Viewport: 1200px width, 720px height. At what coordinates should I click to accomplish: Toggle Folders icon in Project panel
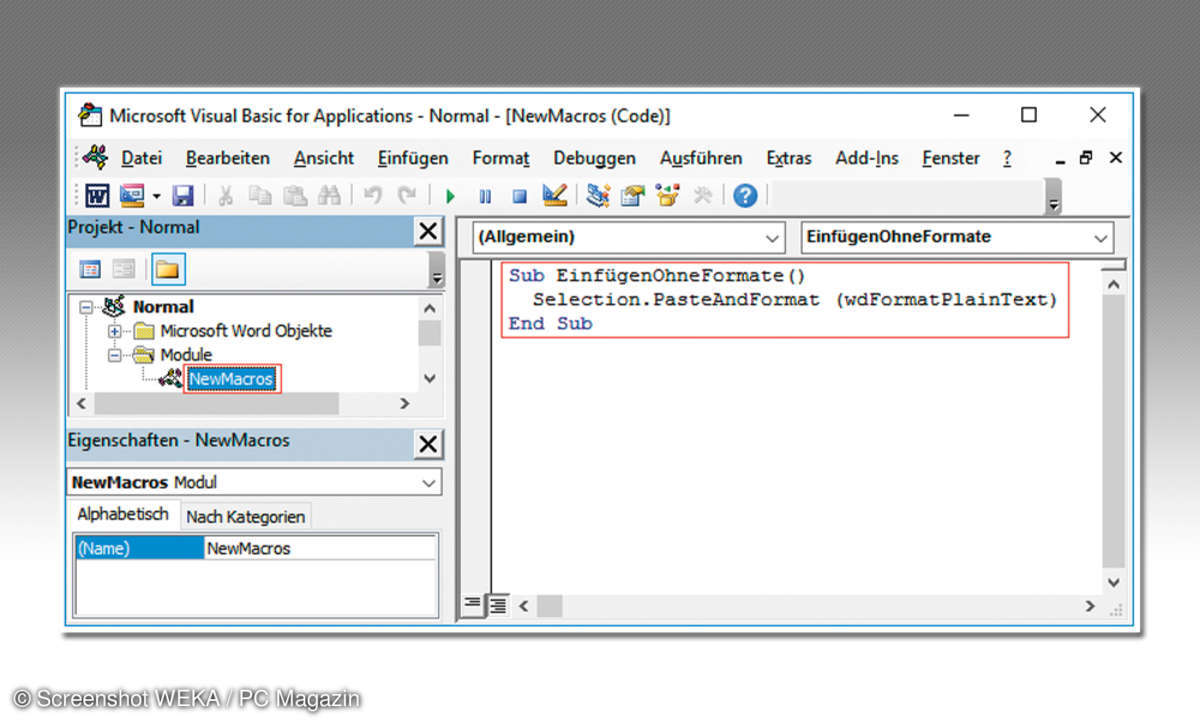pos(168,269)
